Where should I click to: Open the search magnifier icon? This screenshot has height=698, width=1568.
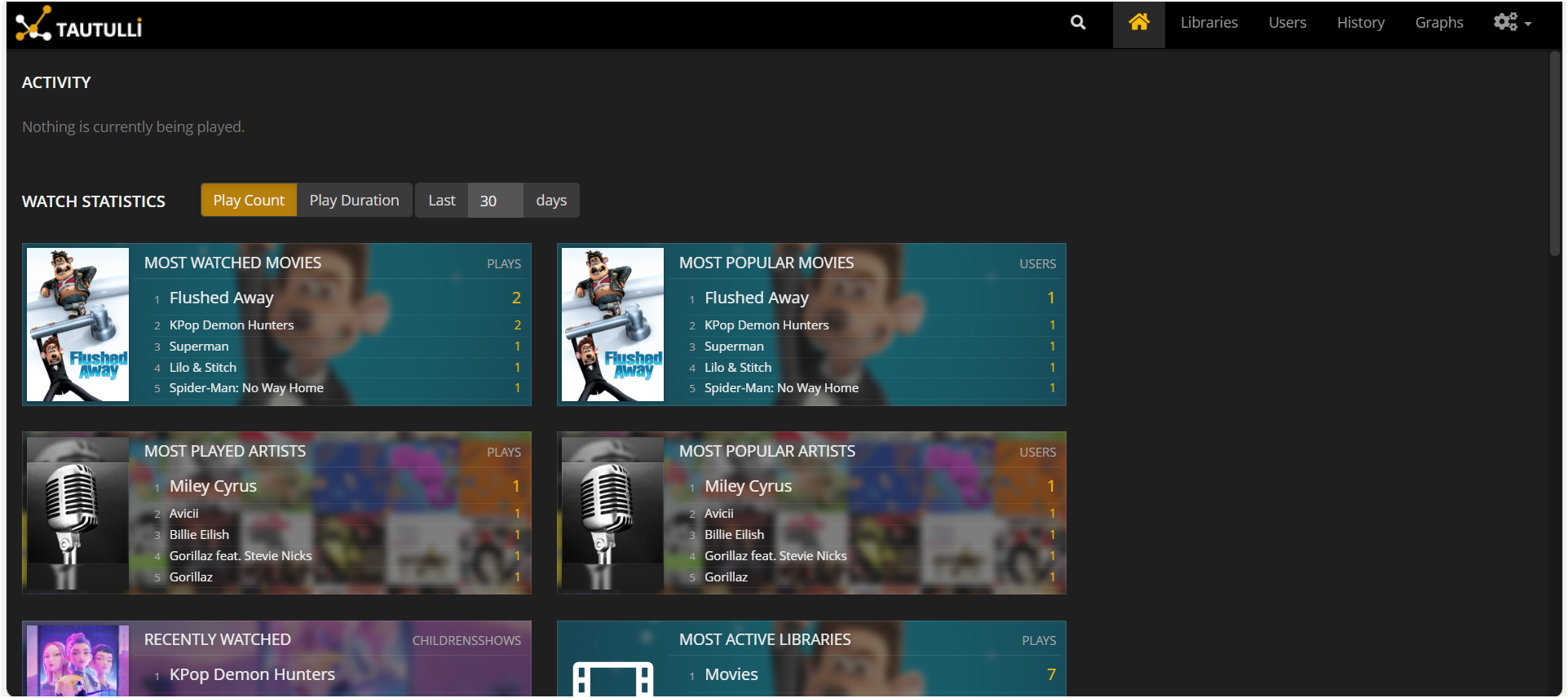(1078, 23)
